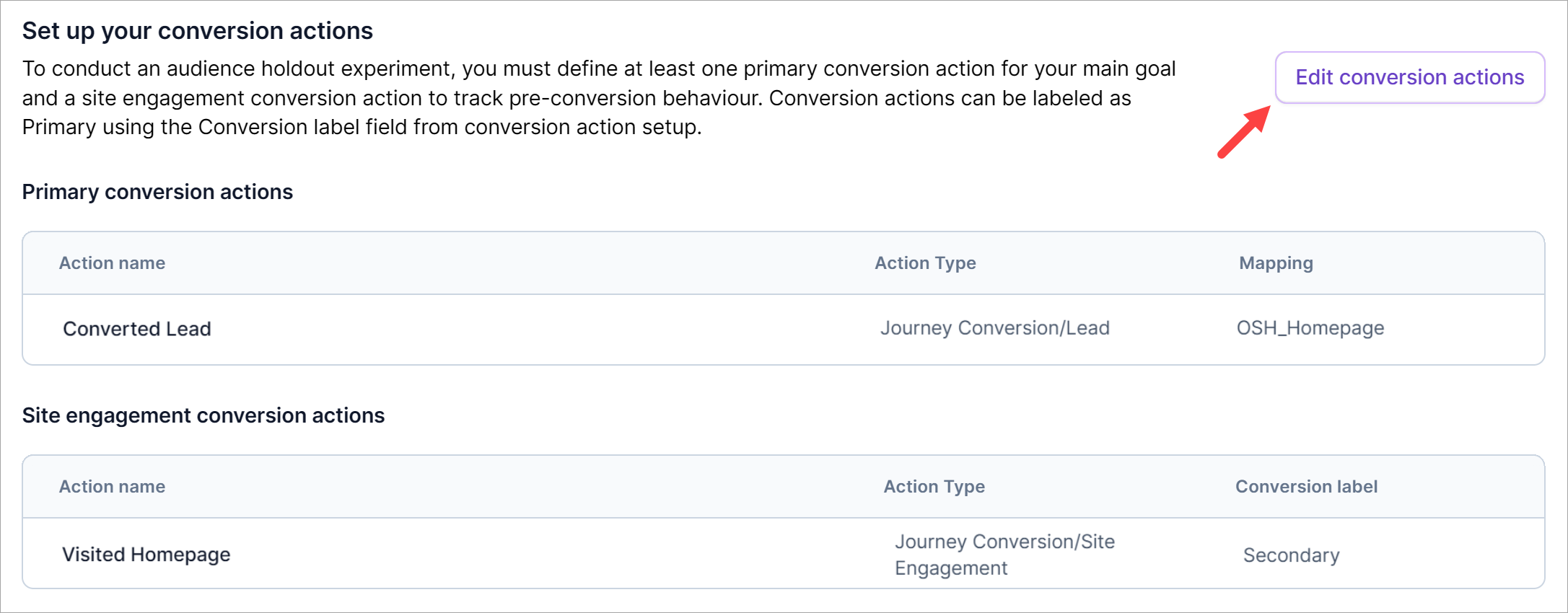
Task: Click the 'Set up your conversion actions' heading
Action: [x=198, y=31]
